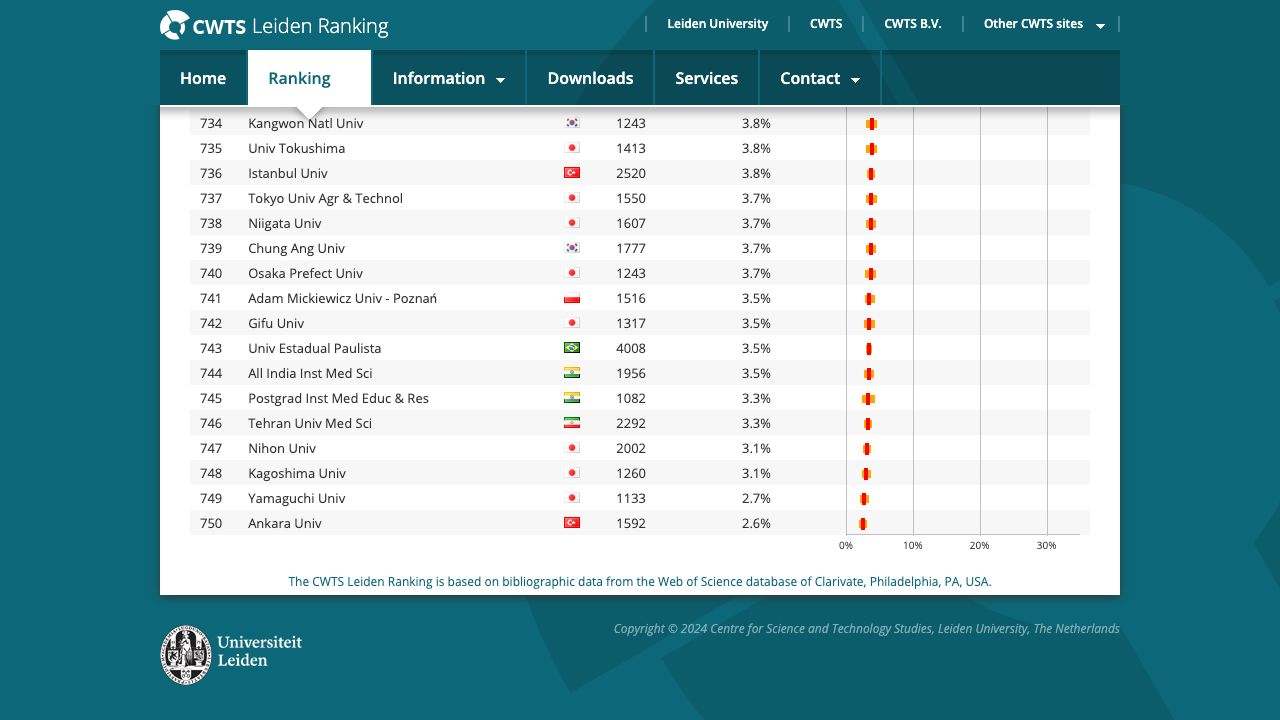The image size is (1280, 720).
Task: Expand the Contact dropdown menu
Action: (x=819, y=78)
